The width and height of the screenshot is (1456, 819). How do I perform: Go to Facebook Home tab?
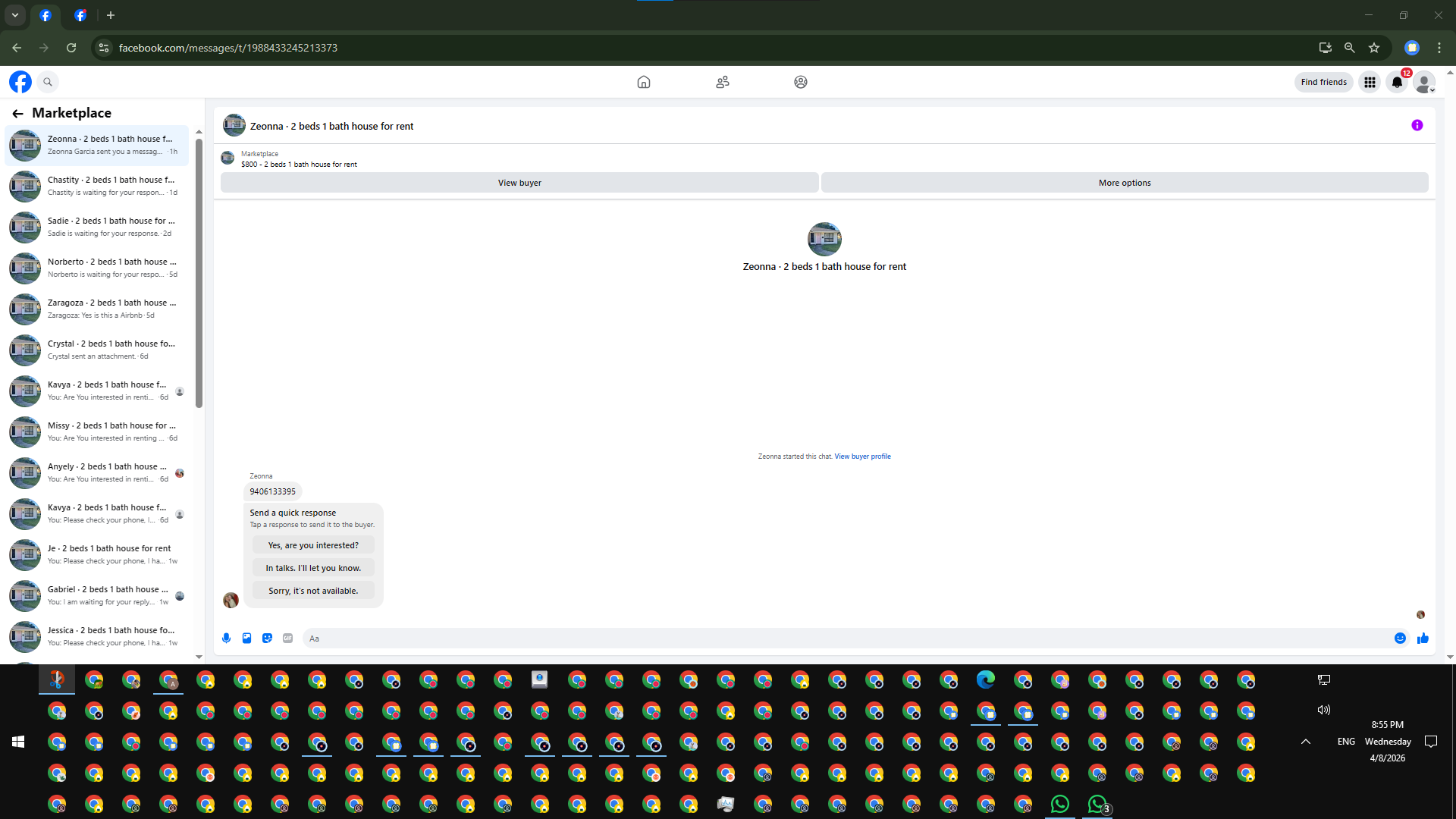pos(644,83)
